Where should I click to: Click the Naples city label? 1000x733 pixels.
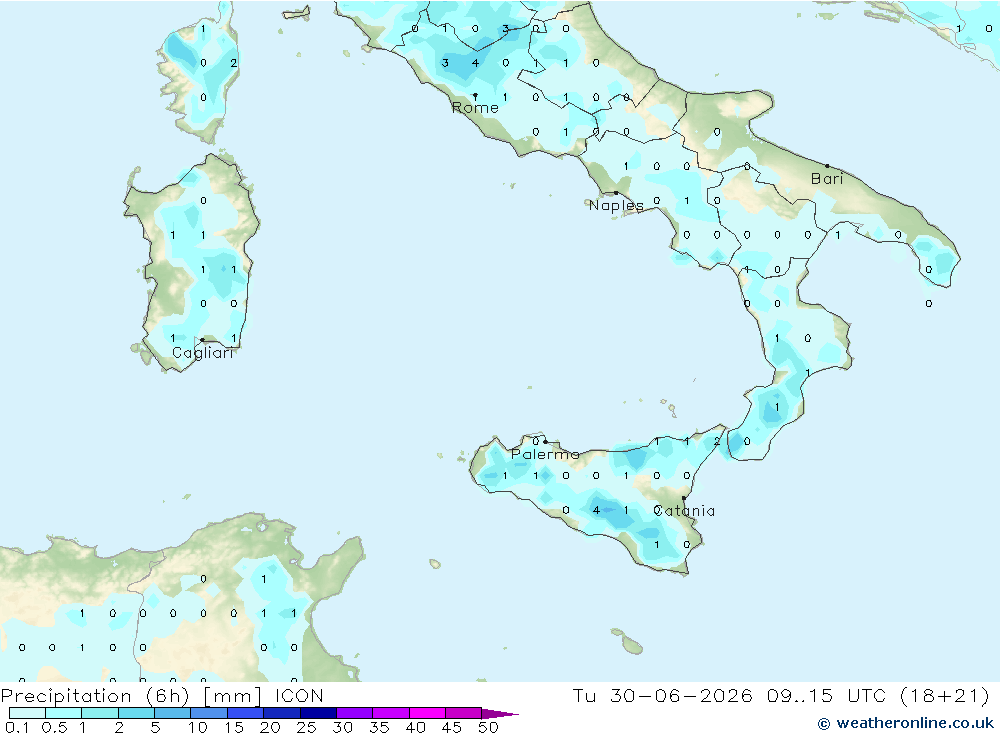coord(616,205)
